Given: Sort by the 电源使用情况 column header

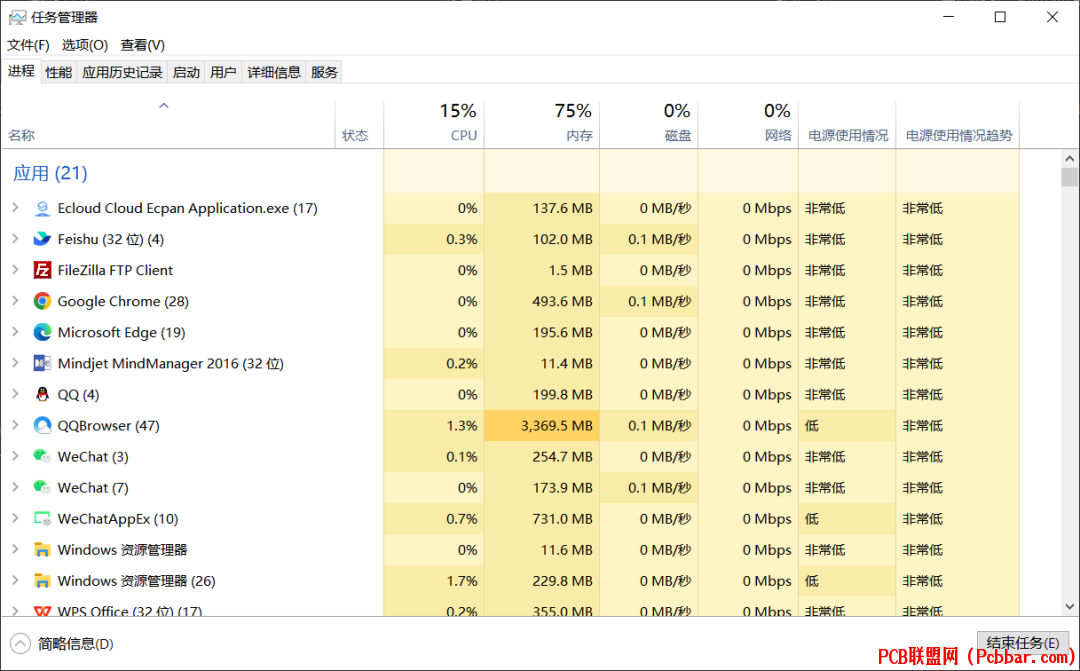Looking at the screenshot, I should 847,124.
